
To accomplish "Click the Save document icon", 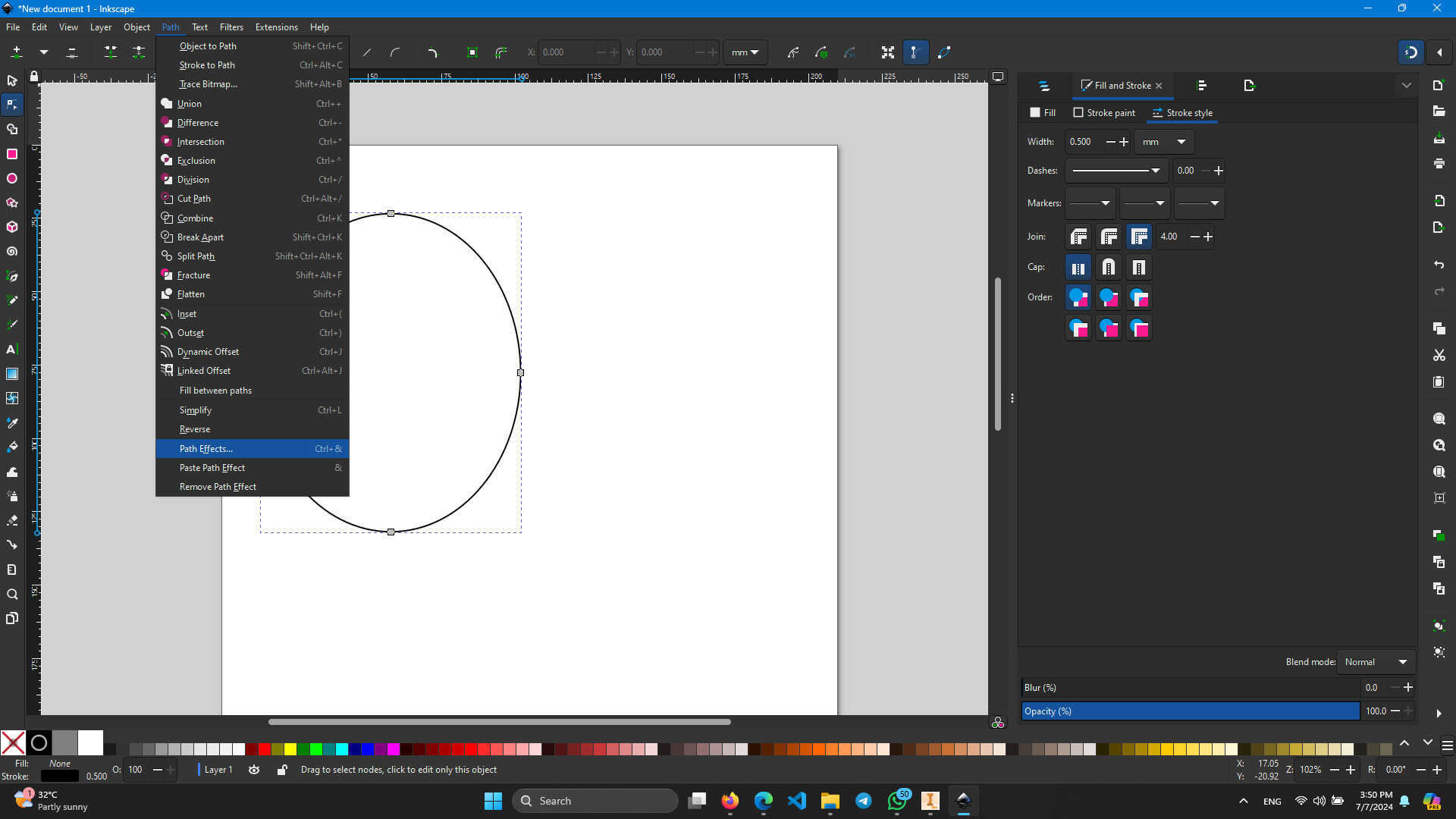I will 1439,138.
